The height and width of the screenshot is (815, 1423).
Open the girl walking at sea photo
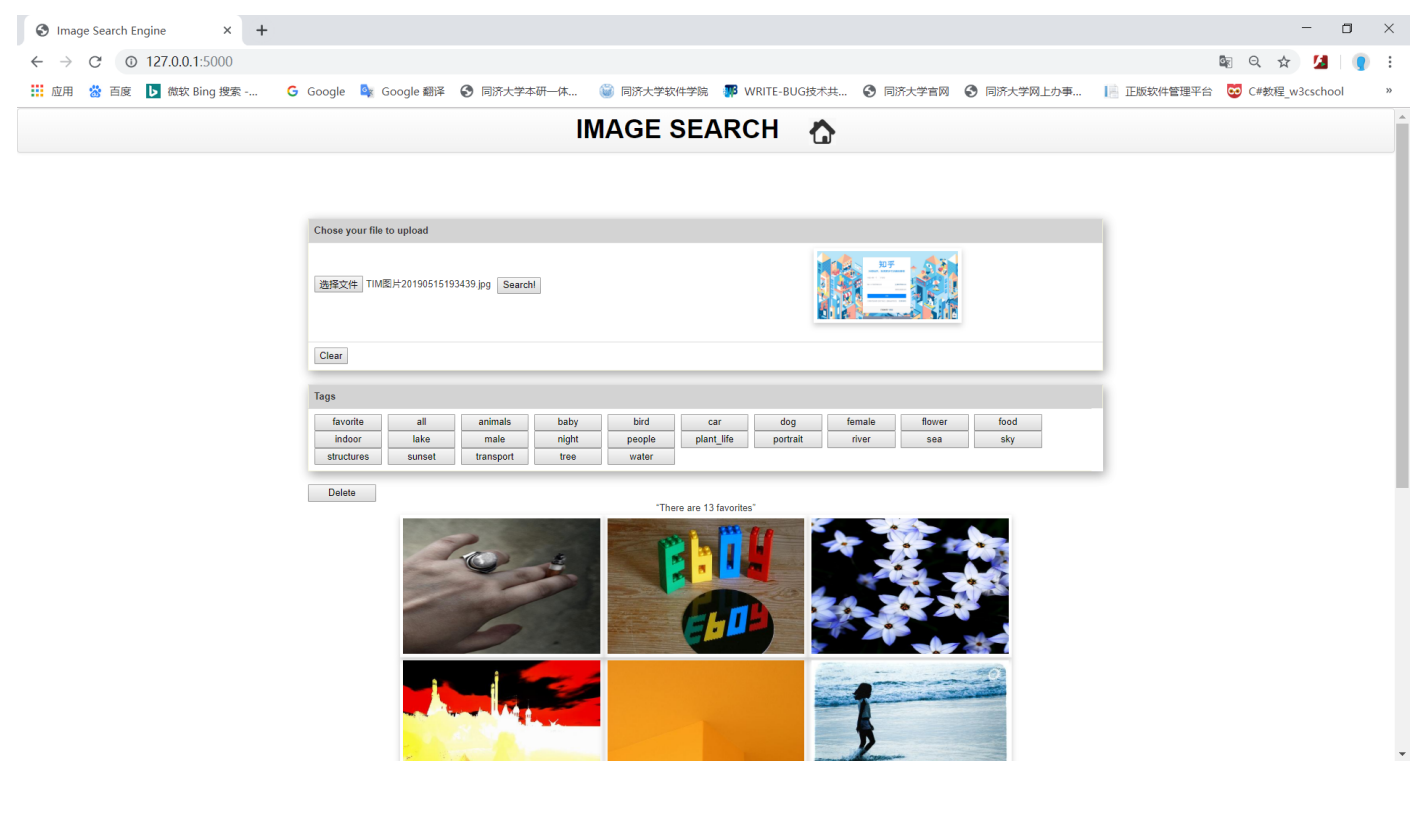(x=910, y=710)
